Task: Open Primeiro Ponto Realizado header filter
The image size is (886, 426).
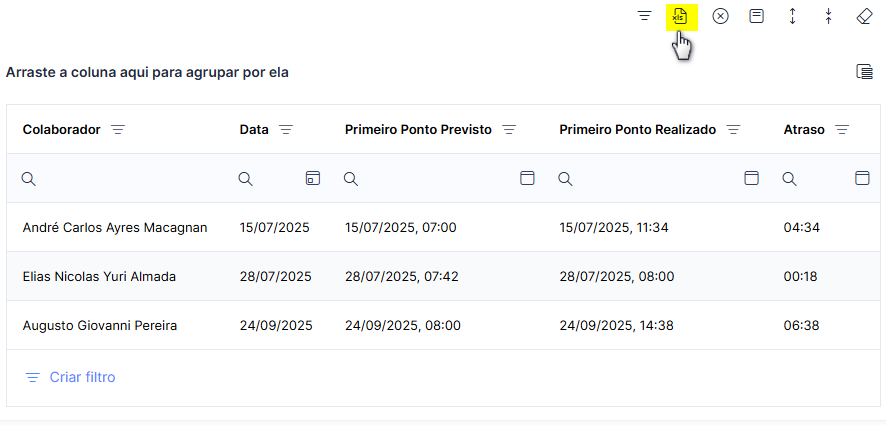Action: click(733, 130)
